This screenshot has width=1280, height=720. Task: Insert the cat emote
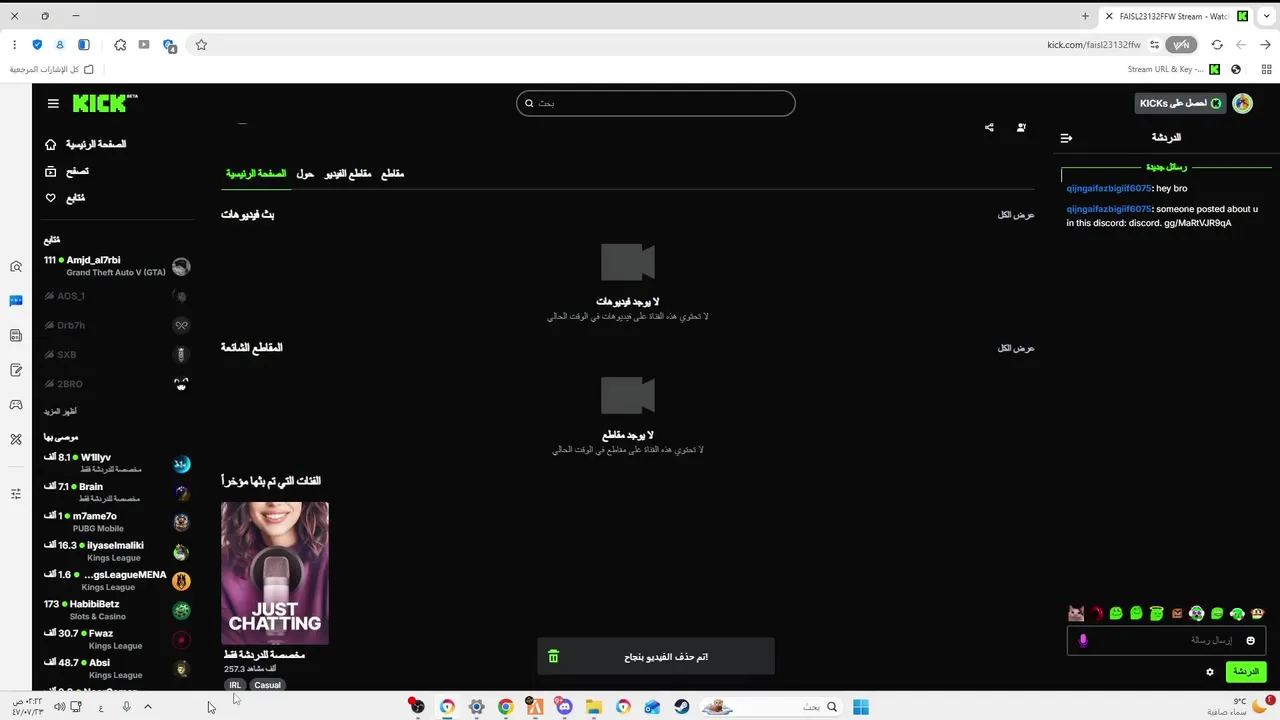point(1076,613)
